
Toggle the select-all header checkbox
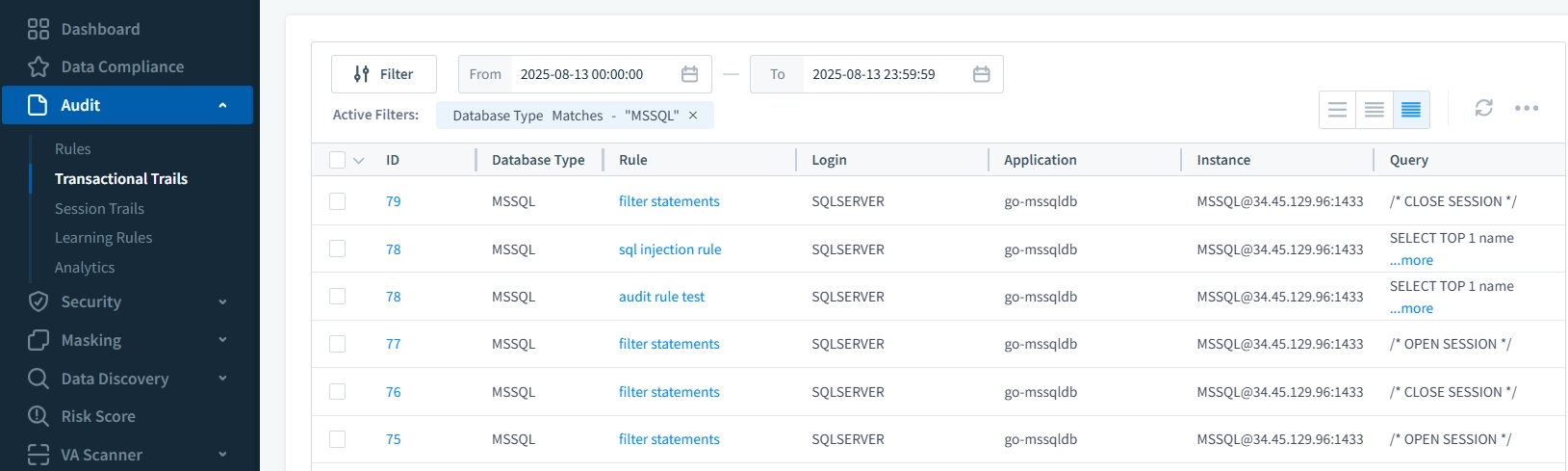pyautogui.click(x=337, y=160)
